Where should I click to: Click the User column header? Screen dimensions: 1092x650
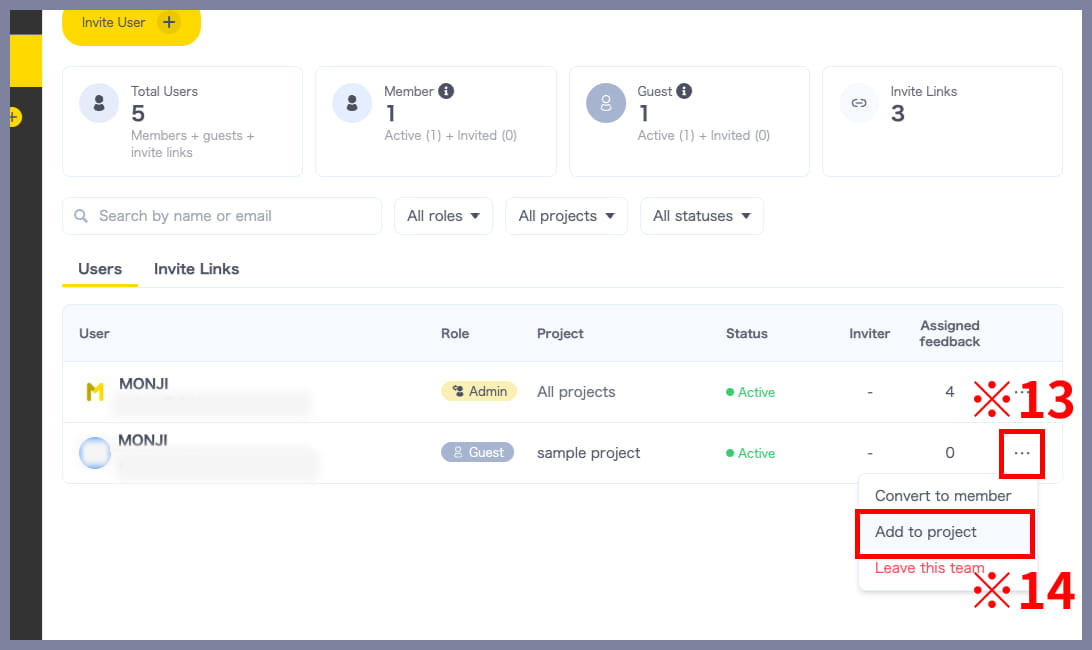click(94, 334)
